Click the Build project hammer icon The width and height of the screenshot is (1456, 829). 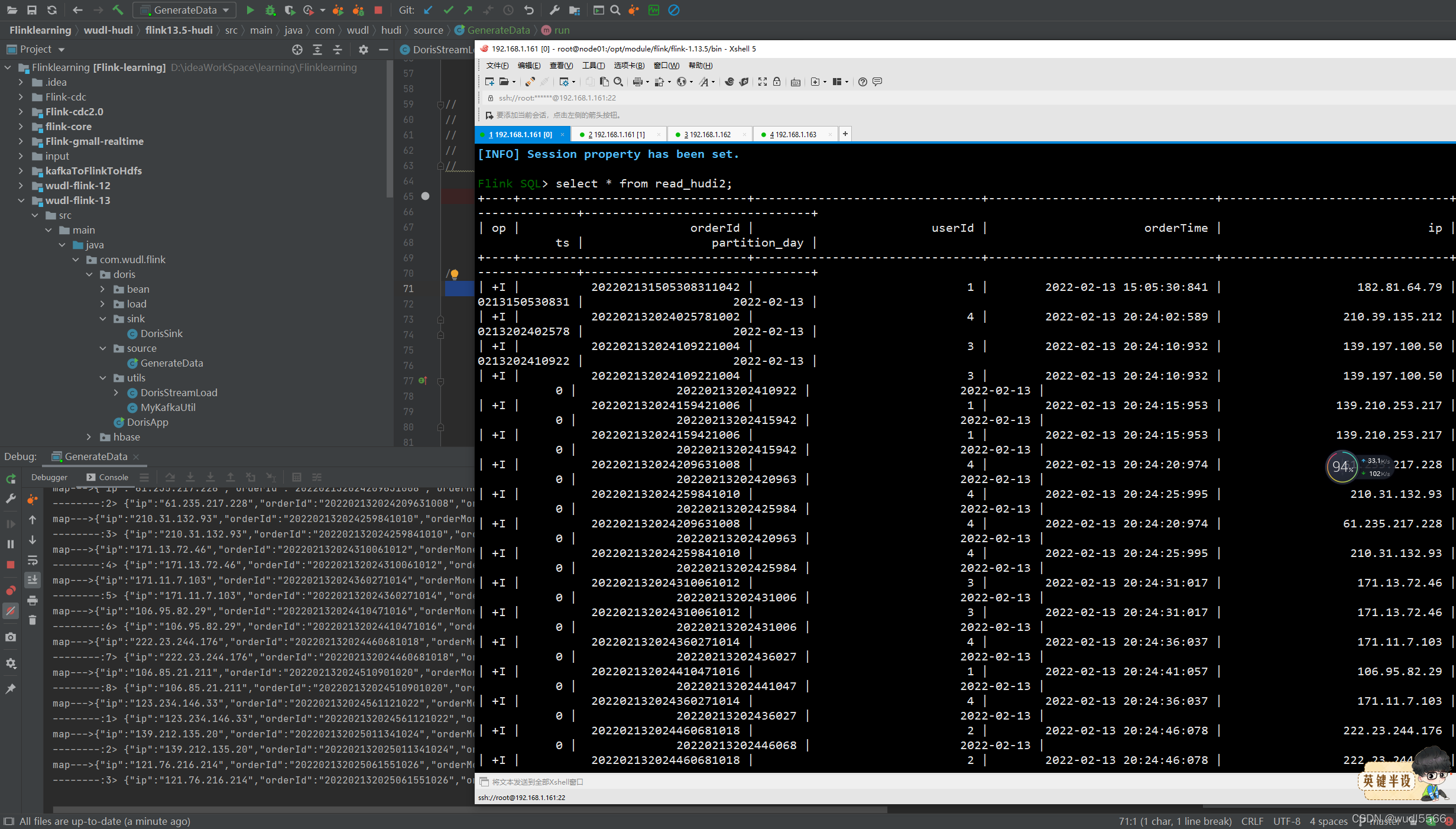click(x=118, y=10)
